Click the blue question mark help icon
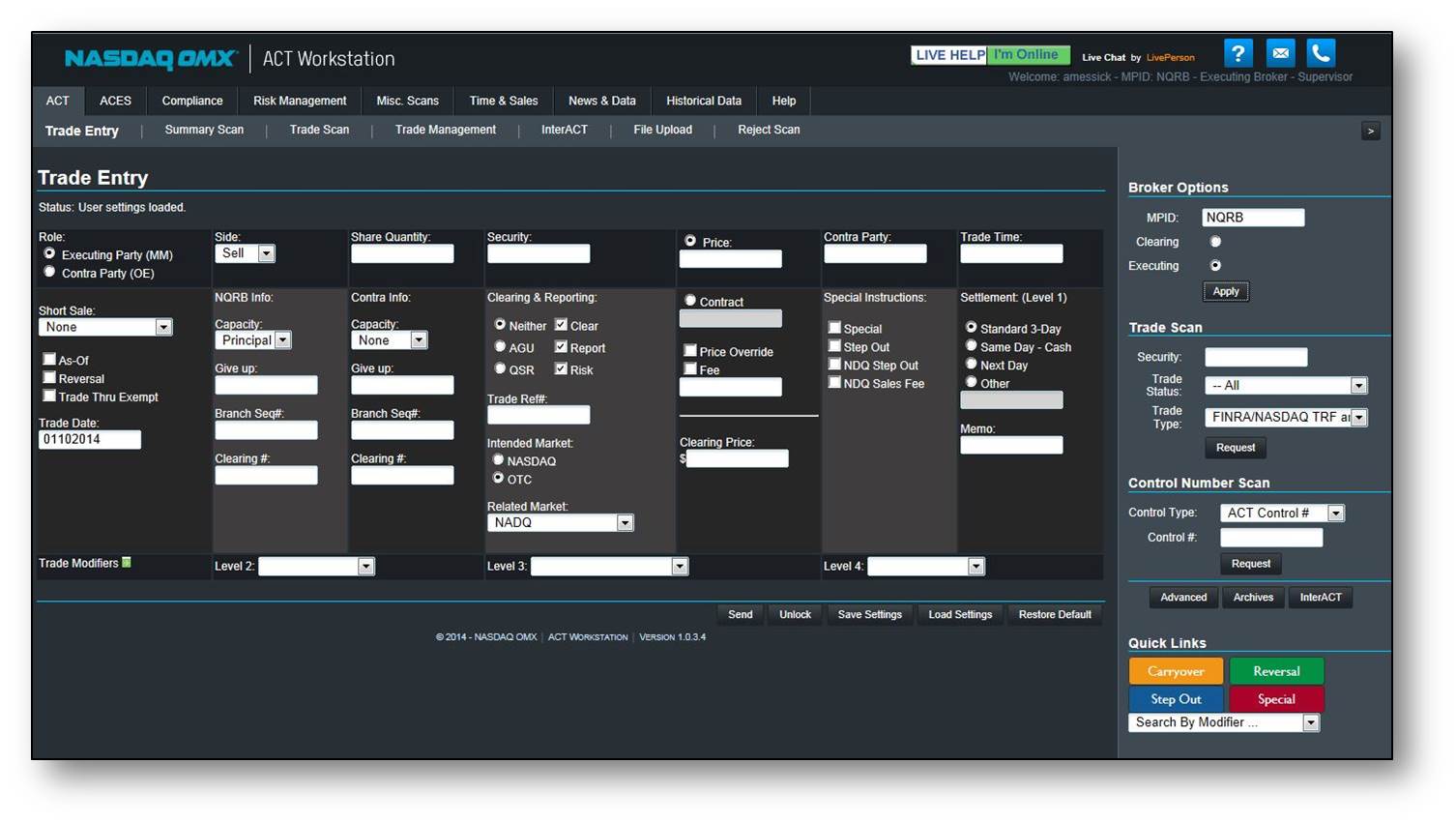The image size is (1456, 823). (1238, 53)
